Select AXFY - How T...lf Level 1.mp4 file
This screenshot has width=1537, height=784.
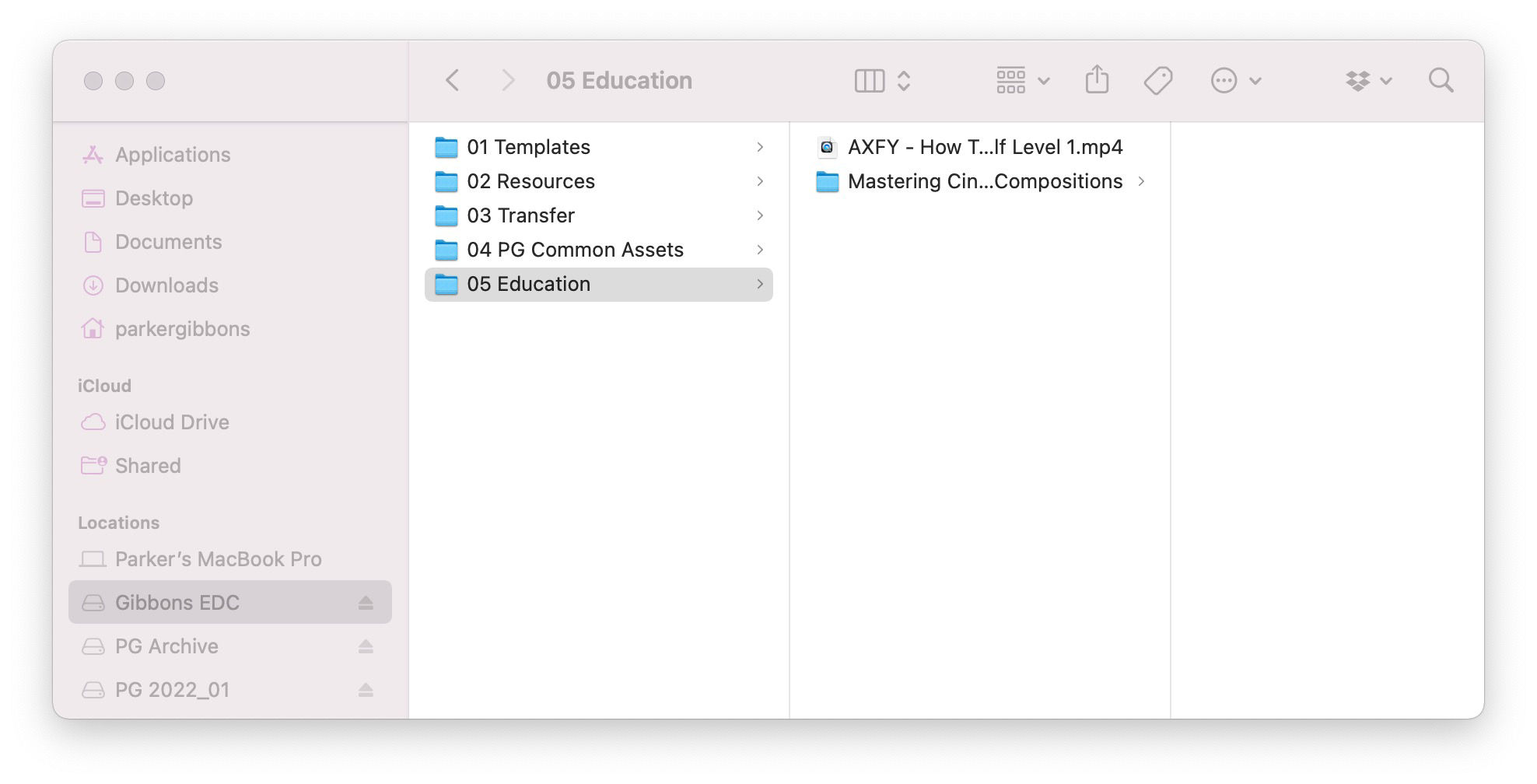pos(980,147)
